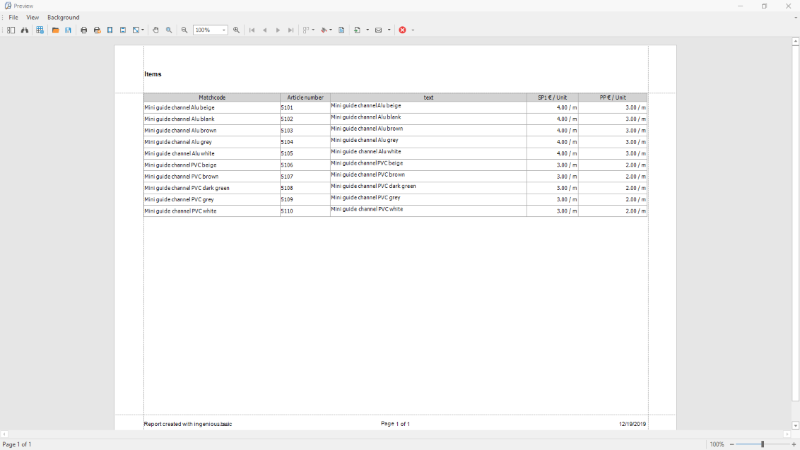
Task: Click the Multiple Pages layout icon
Action: pyautogui.click(x=306, y=30)
